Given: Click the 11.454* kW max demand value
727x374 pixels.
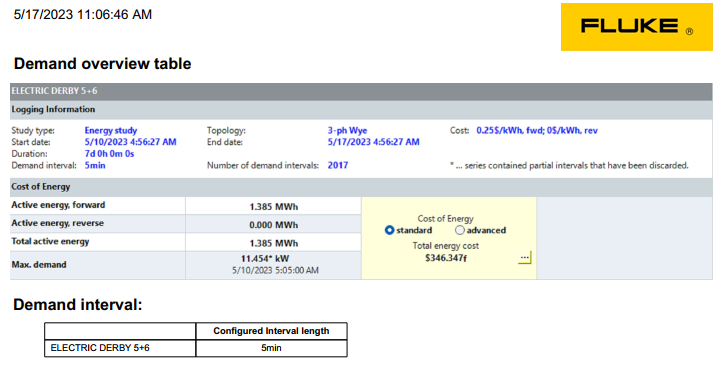Looking at the screenshot, I should click(x=265, y=259).
